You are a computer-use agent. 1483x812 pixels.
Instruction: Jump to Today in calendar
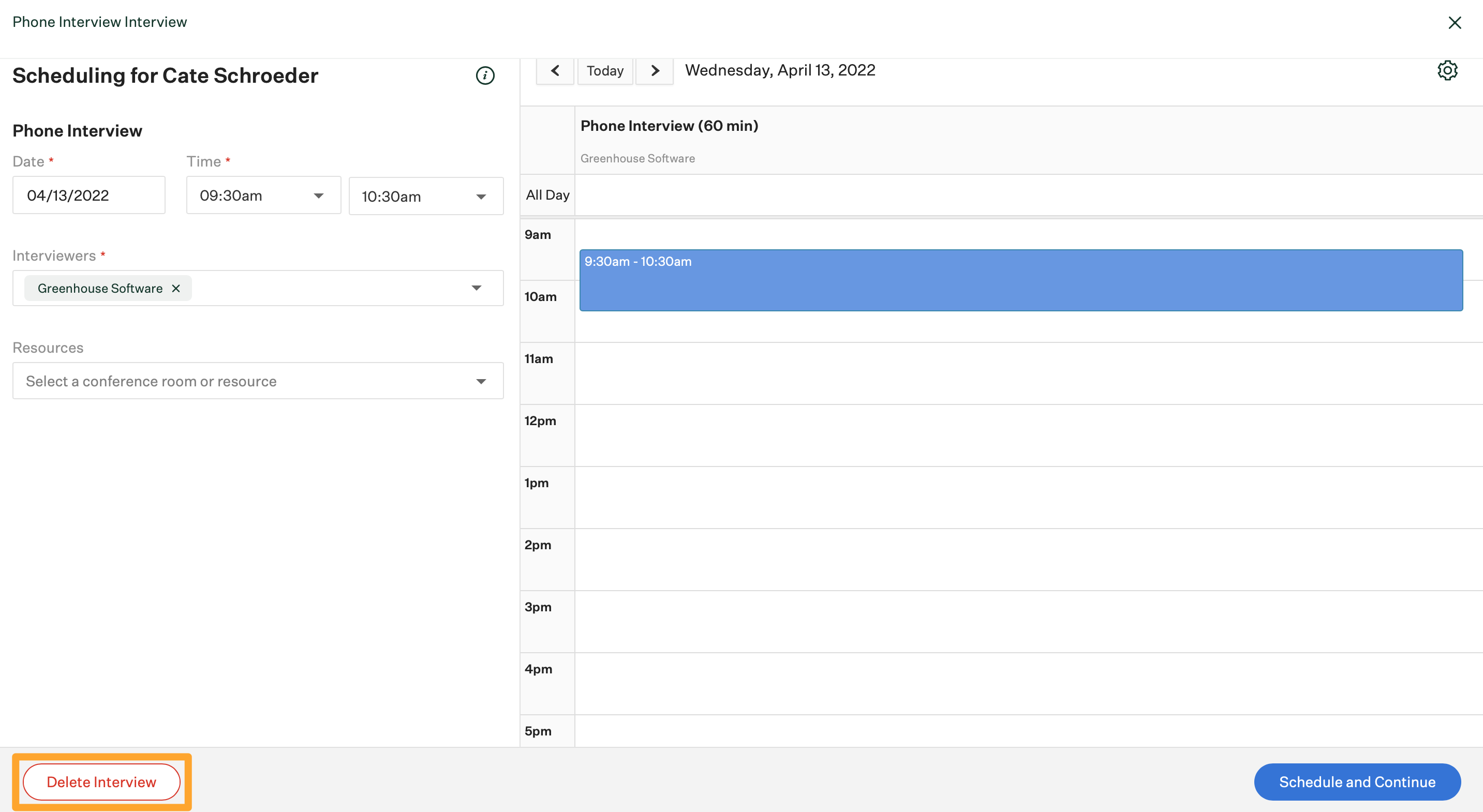coord(605,71)
